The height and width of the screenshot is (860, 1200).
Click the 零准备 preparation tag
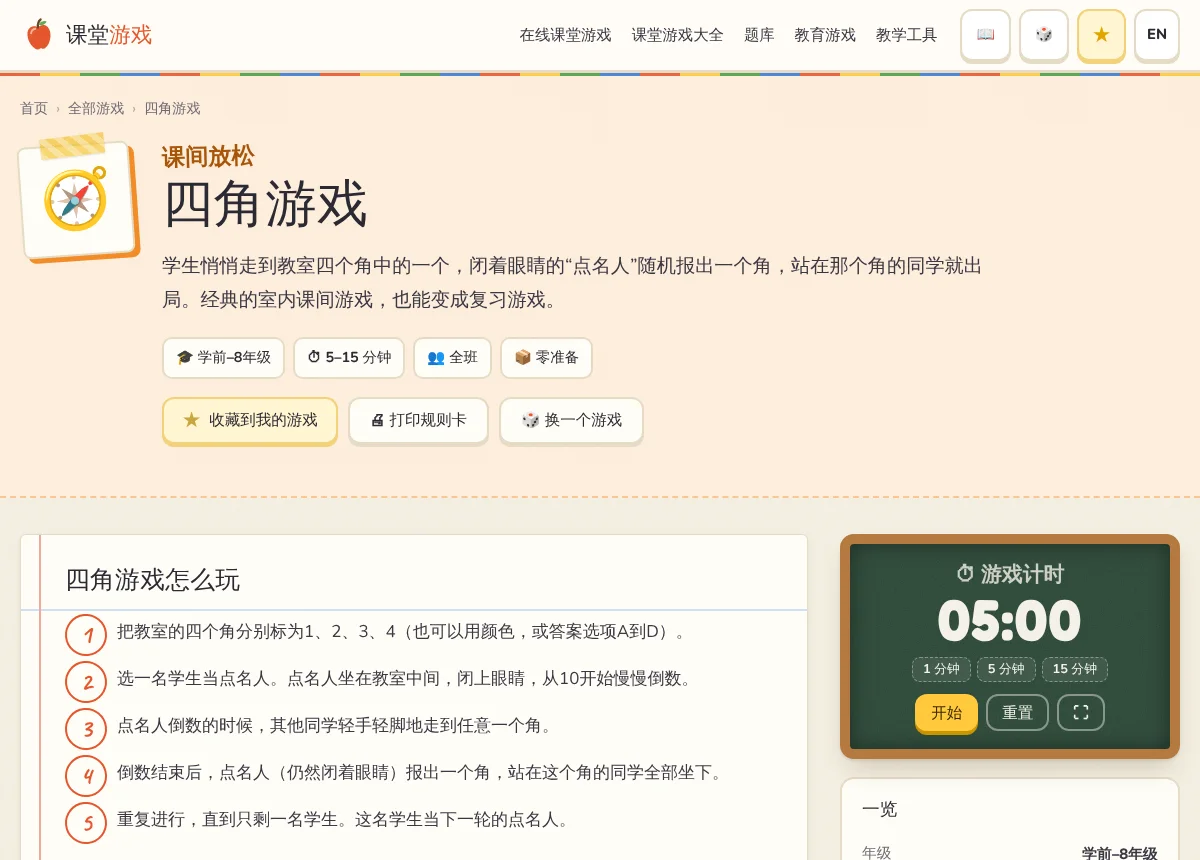coord(546,358)
